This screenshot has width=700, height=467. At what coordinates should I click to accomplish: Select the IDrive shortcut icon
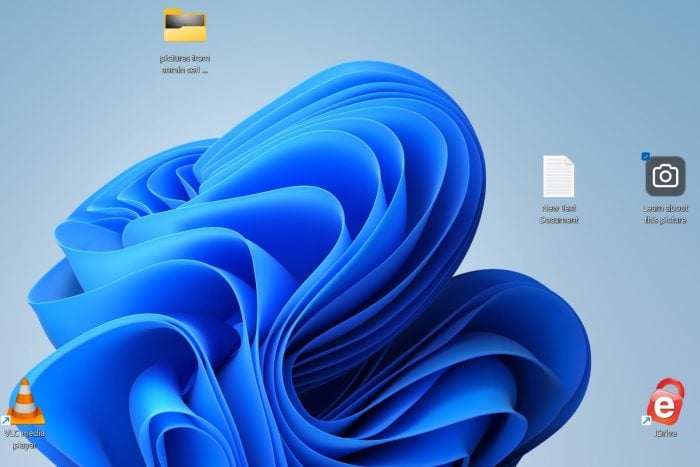[665, 401]
